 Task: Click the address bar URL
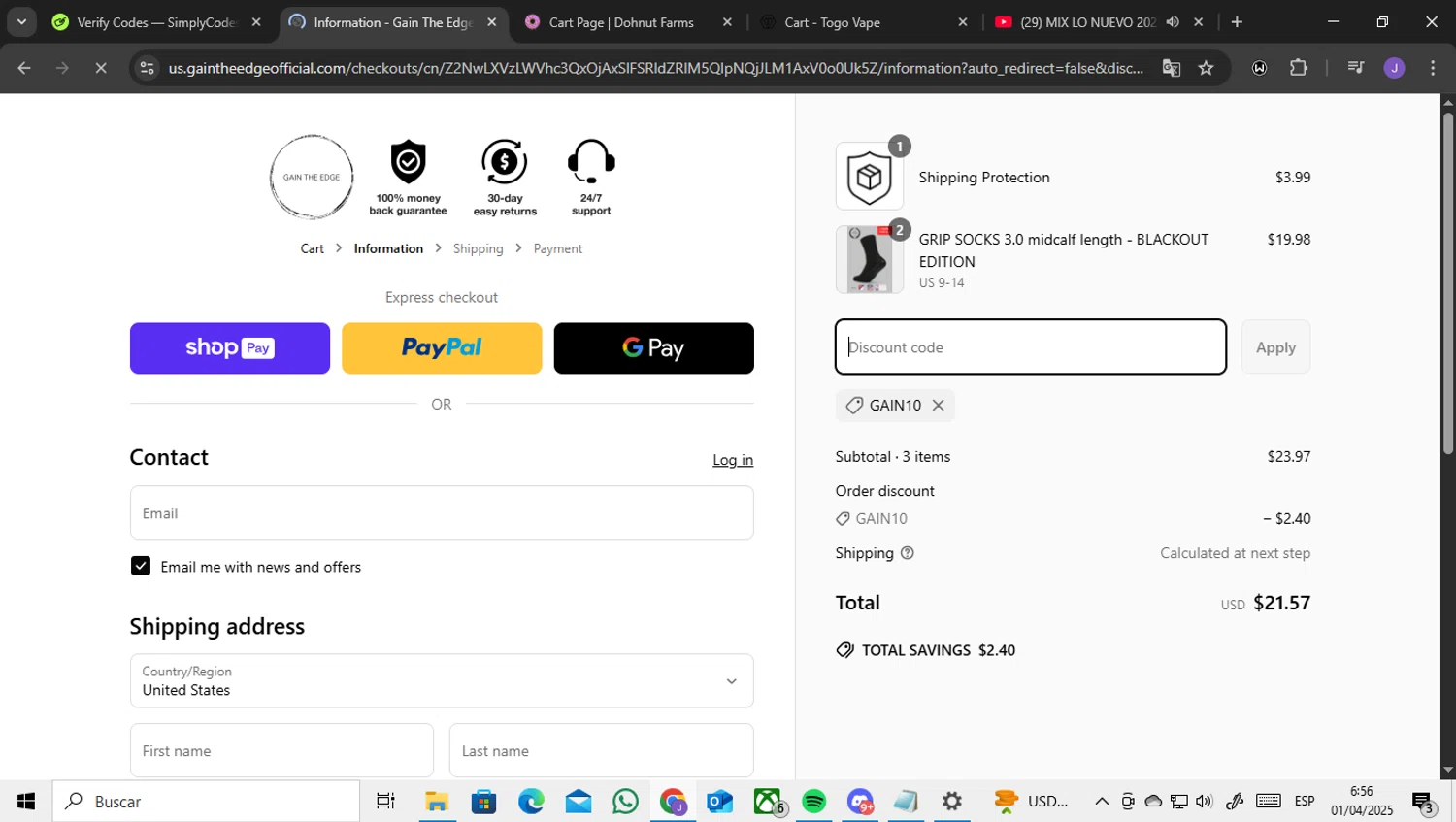pyautogui.click(x=655, y=68)
